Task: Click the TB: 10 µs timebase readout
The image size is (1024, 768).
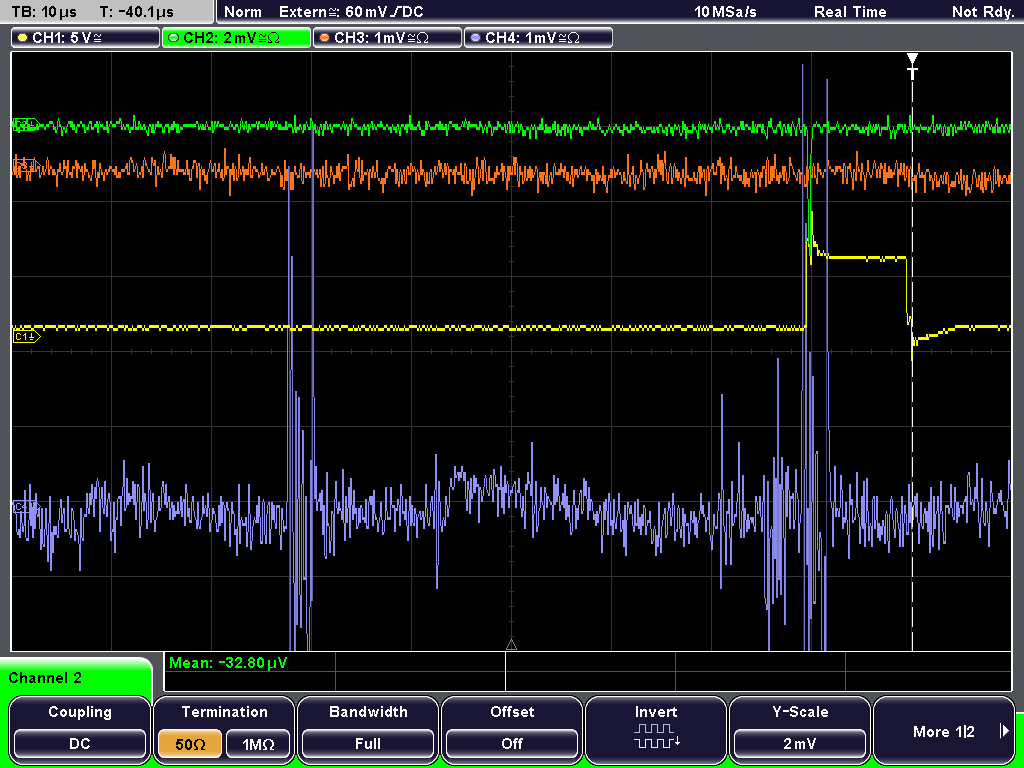Action: 44,12
